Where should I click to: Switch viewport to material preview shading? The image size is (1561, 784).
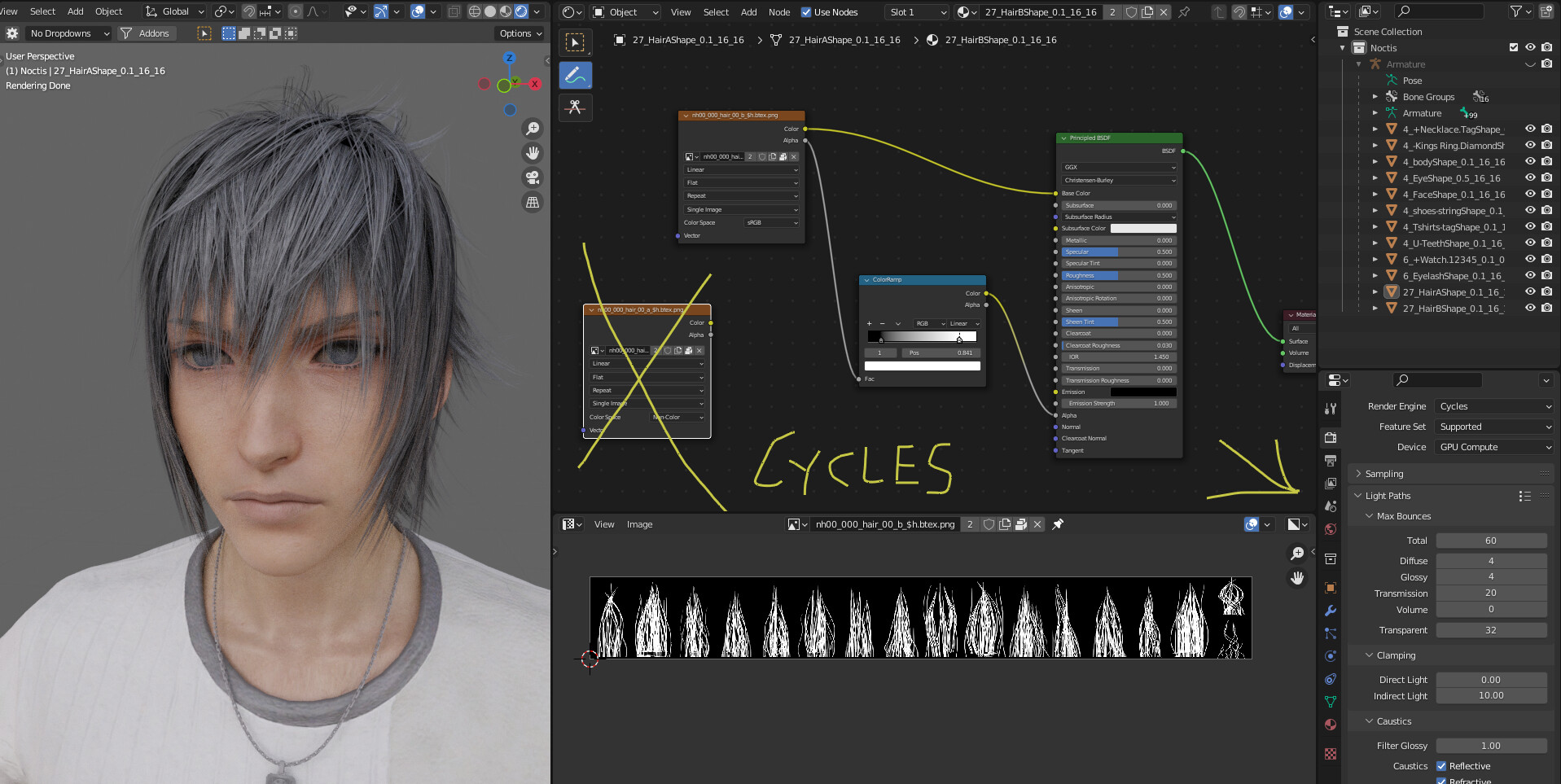pyautogui.click(x=506, y=11)
